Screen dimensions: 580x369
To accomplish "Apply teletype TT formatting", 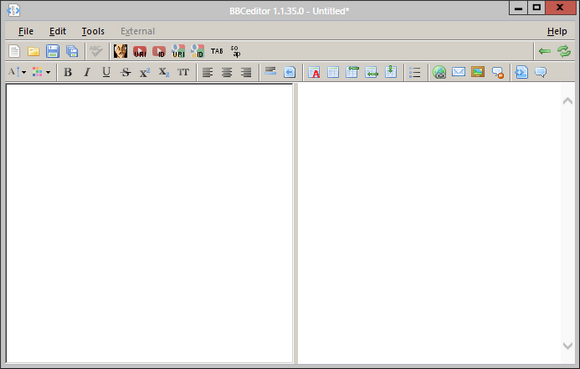I will click(183, 72).
